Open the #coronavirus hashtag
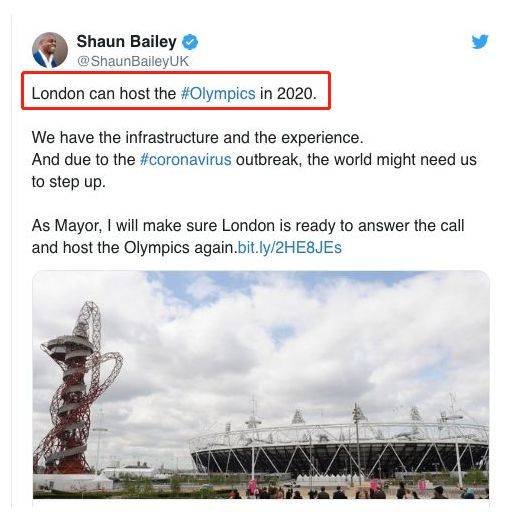 [186, 159]
